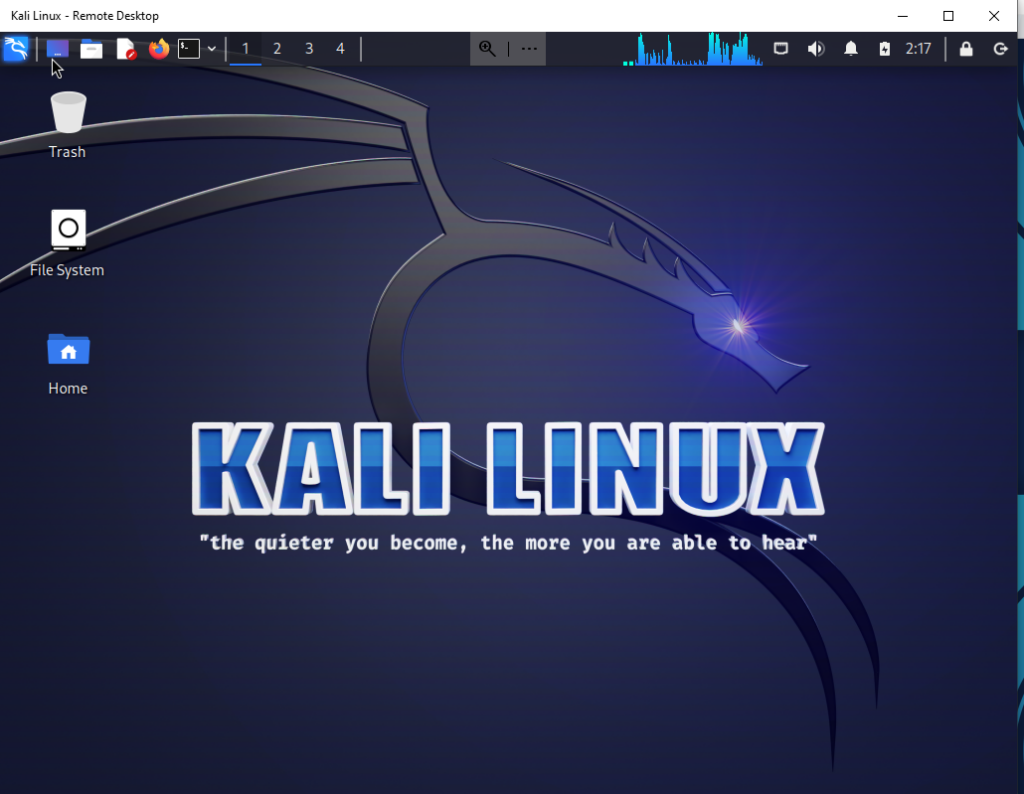Switch to workspace 4
This screenshot has width=1024, height=794.
pyautogui.click(x=340, y=49)
